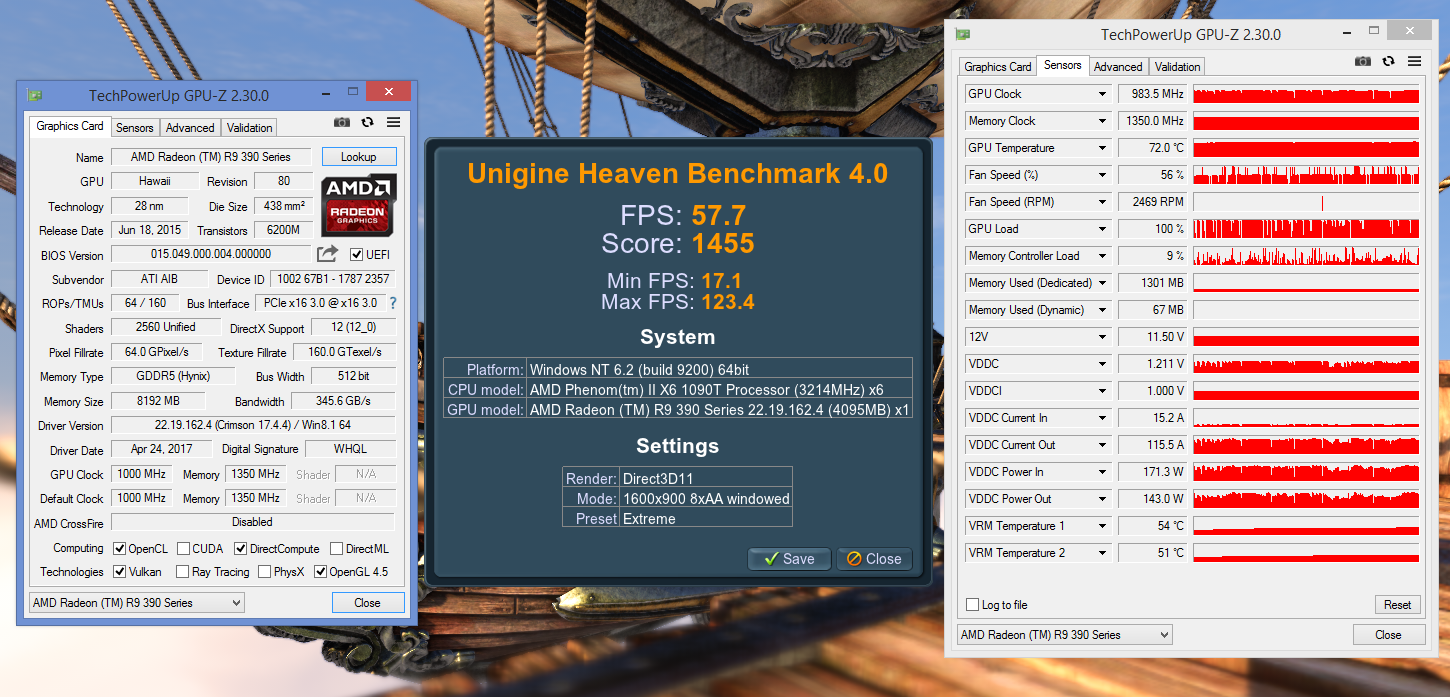
Task: Click the Lookup button
Action: (x=359, y=157)
